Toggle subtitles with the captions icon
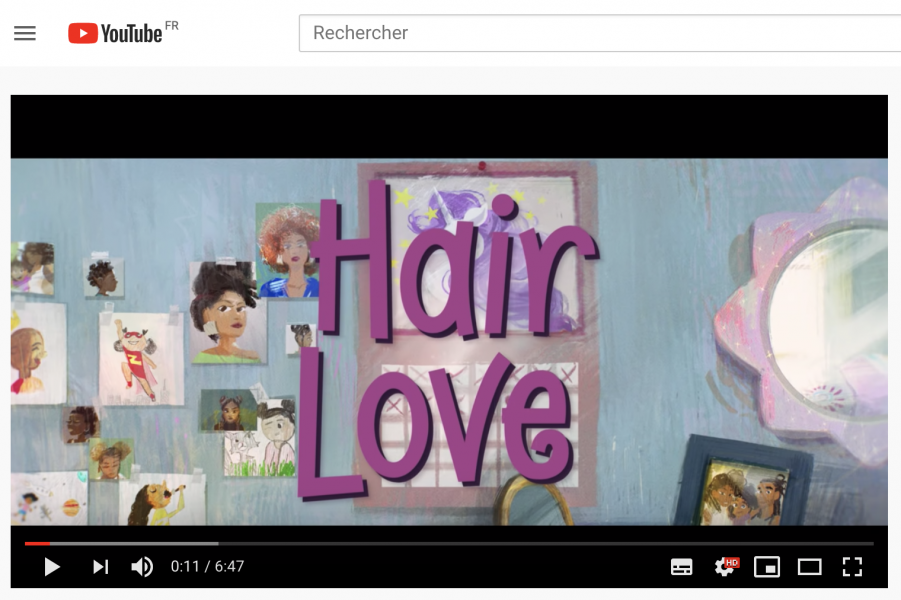This screenshot has height=600, width=901. pos(681,567)
